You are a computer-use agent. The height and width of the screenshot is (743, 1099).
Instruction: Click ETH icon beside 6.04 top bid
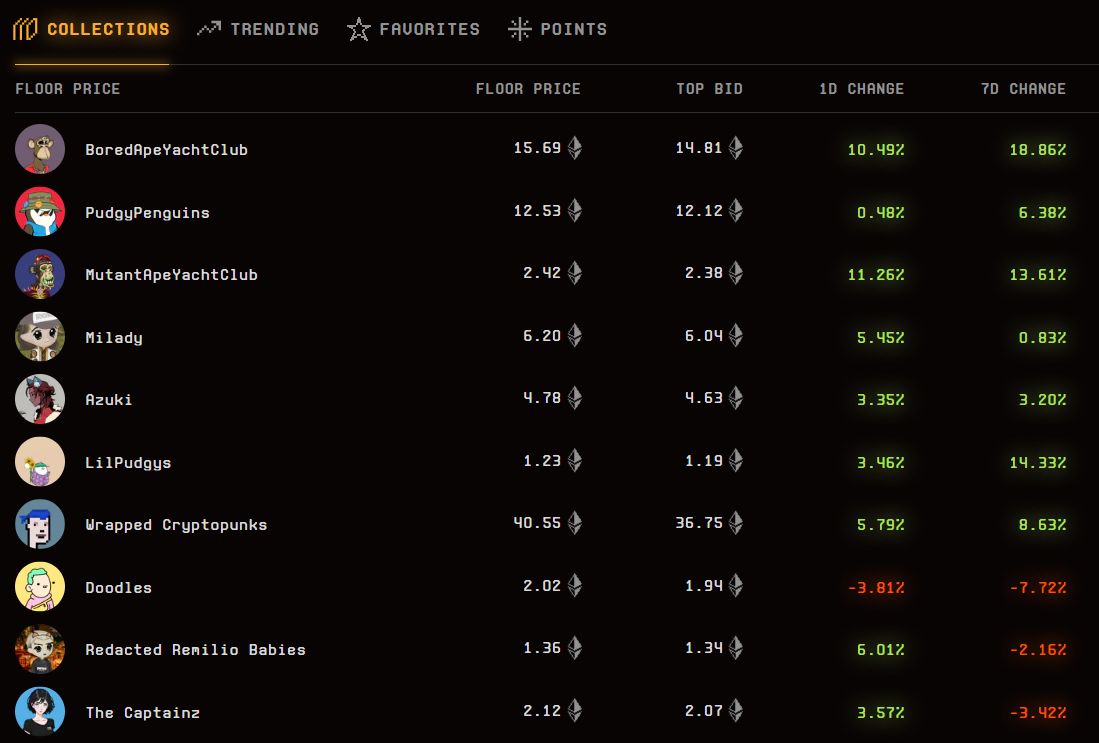click(735, 335)
